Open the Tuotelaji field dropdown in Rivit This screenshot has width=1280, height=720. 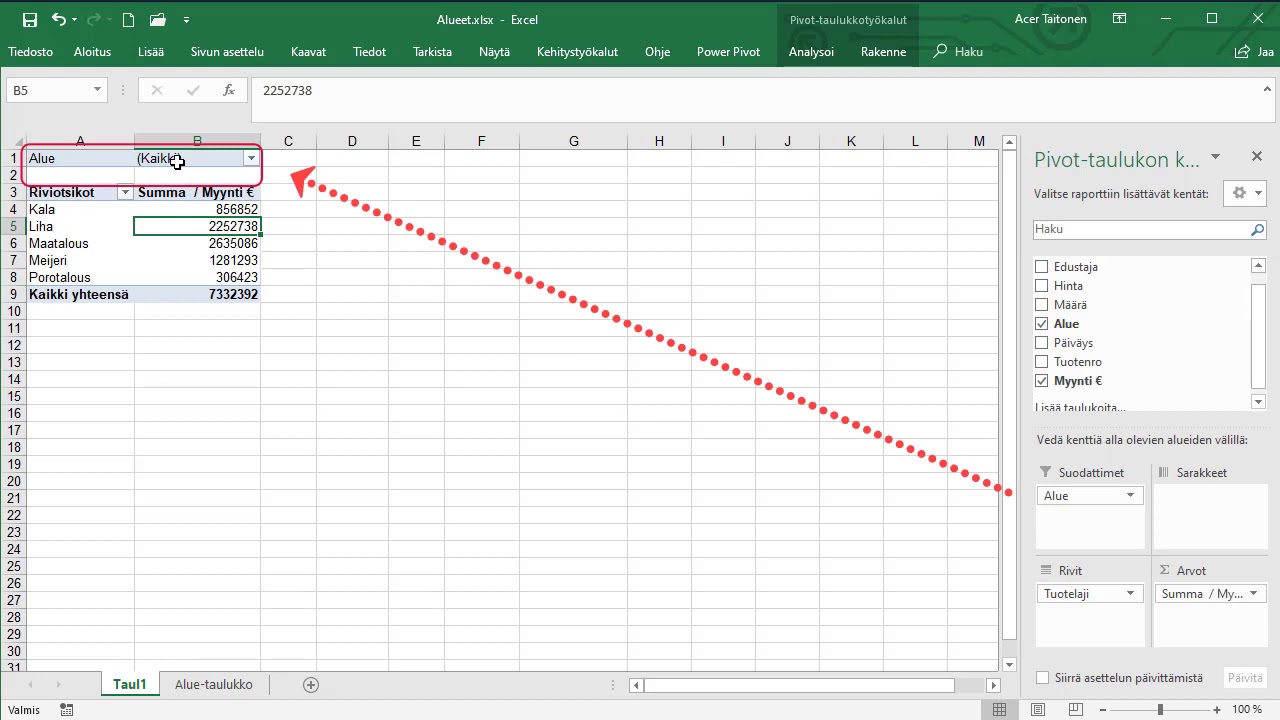click(1131, 594)
